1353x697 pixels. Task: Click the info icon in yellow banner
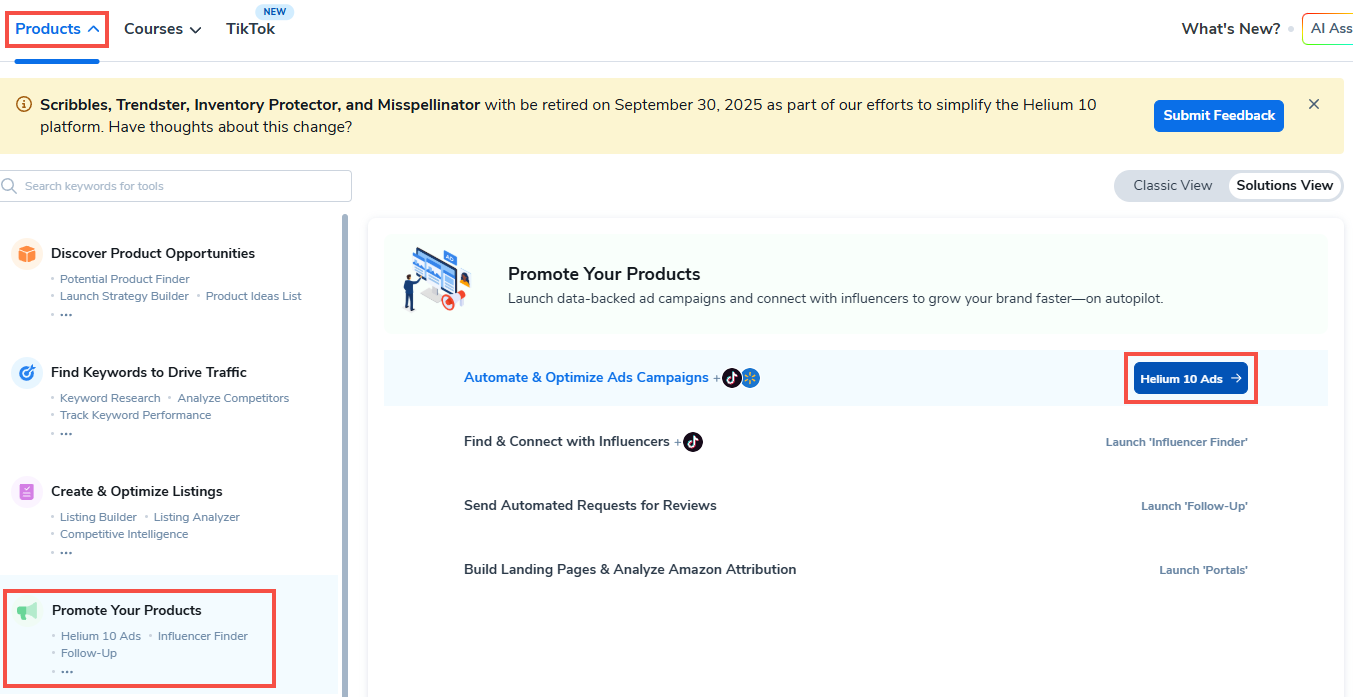click(24, 104)
